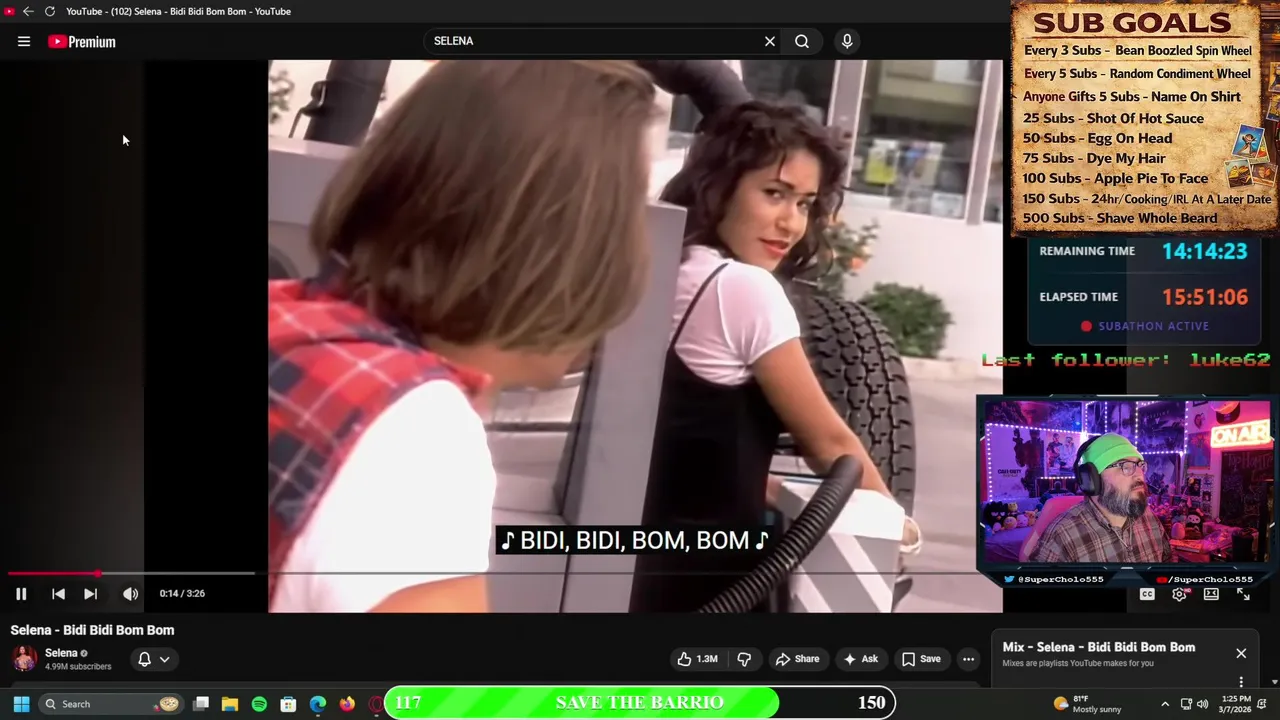Click the Mix - Selena playlist title
Viewport: 1280px width, 720px height.
click(x=1098, y=647)
